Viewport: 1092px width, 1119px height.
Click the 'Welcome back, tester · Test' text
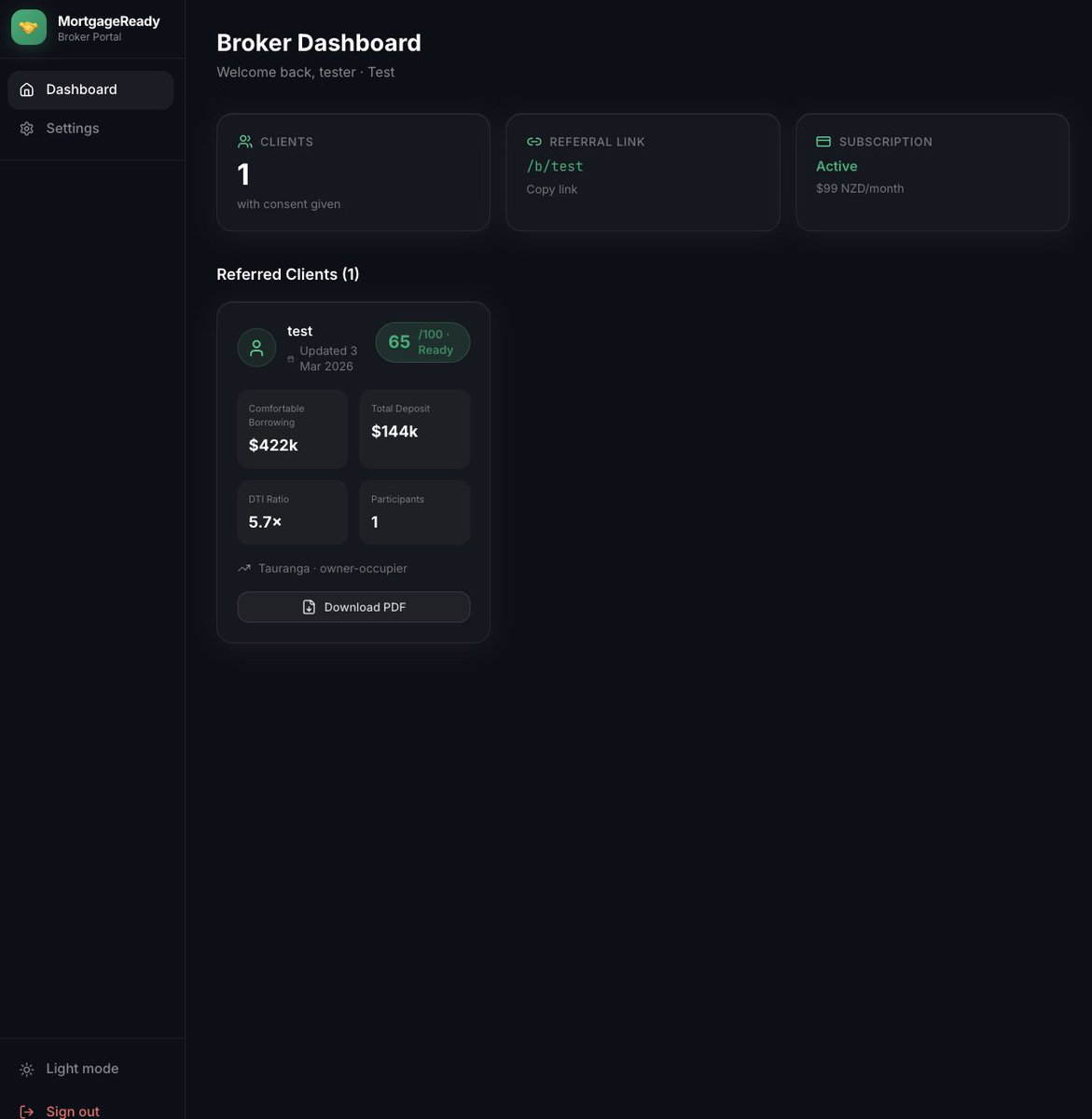(x=306, y=72)
